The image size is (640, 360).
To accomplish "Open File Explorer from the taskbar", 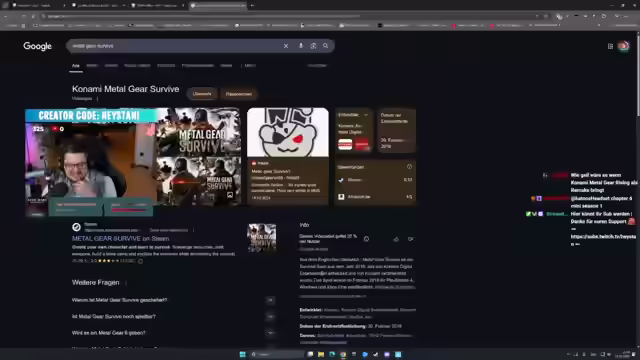I will click(321, 354).
